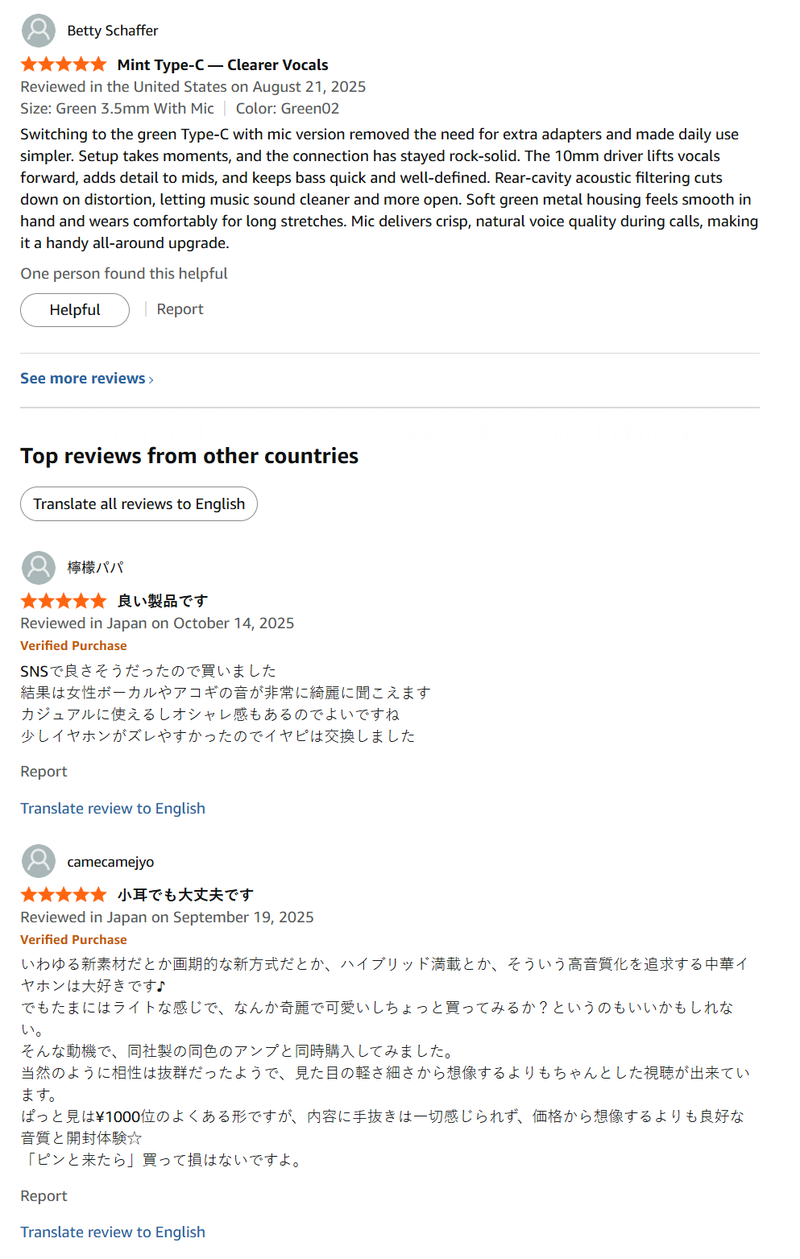Report camecamejyo's review
Viewport: 800px width, 1259px height.
click(44, 1196)
